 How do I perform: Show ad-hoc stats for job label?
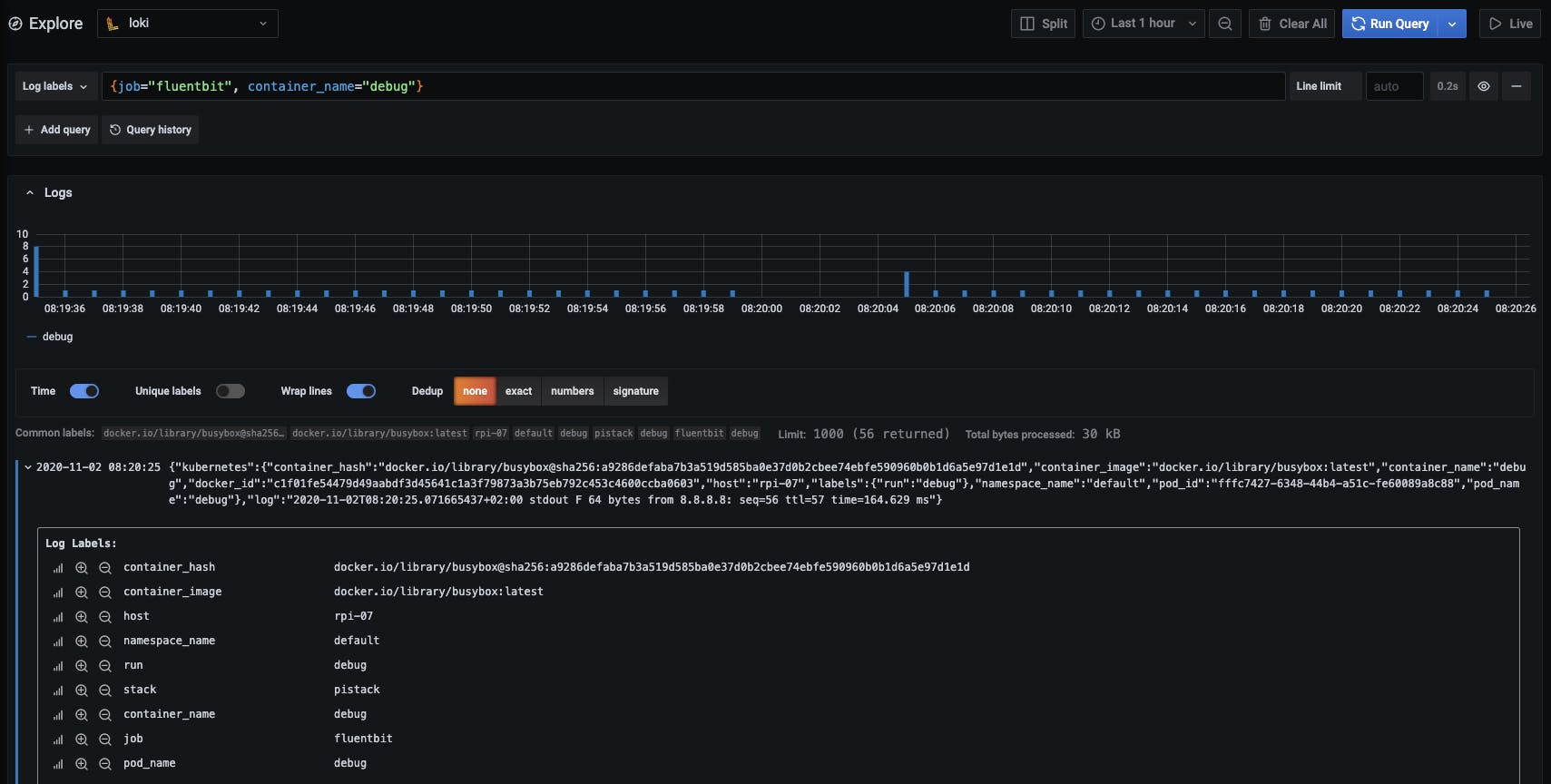pos(58,740)
